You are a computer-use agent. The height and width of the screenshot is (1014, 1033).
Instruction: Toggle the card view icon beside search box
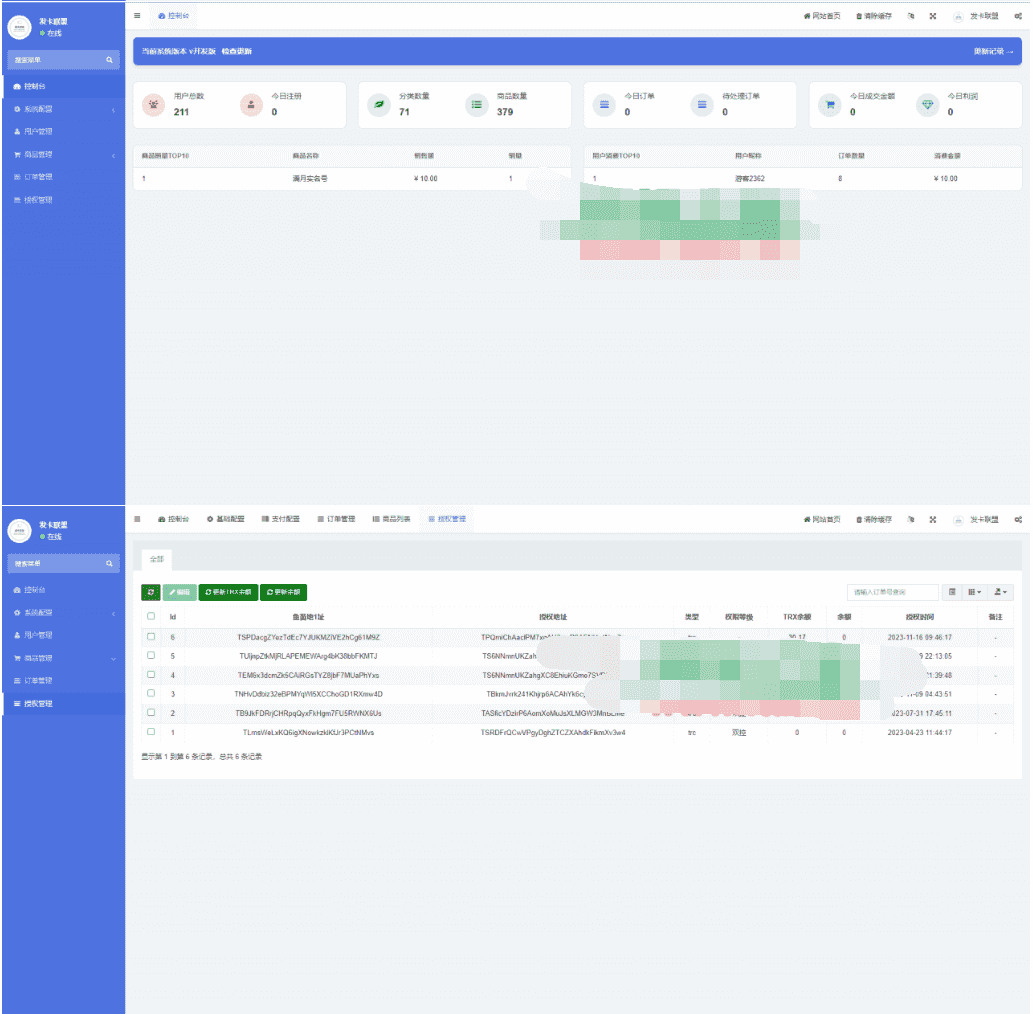pos(952,592)
